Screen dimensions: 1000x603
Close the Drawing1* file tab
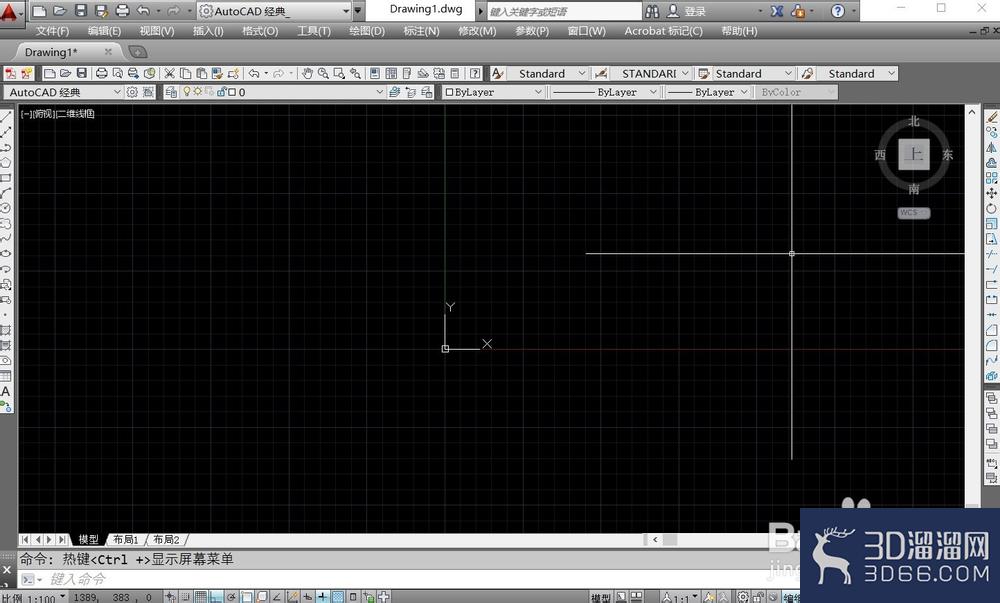pos(108,52)
